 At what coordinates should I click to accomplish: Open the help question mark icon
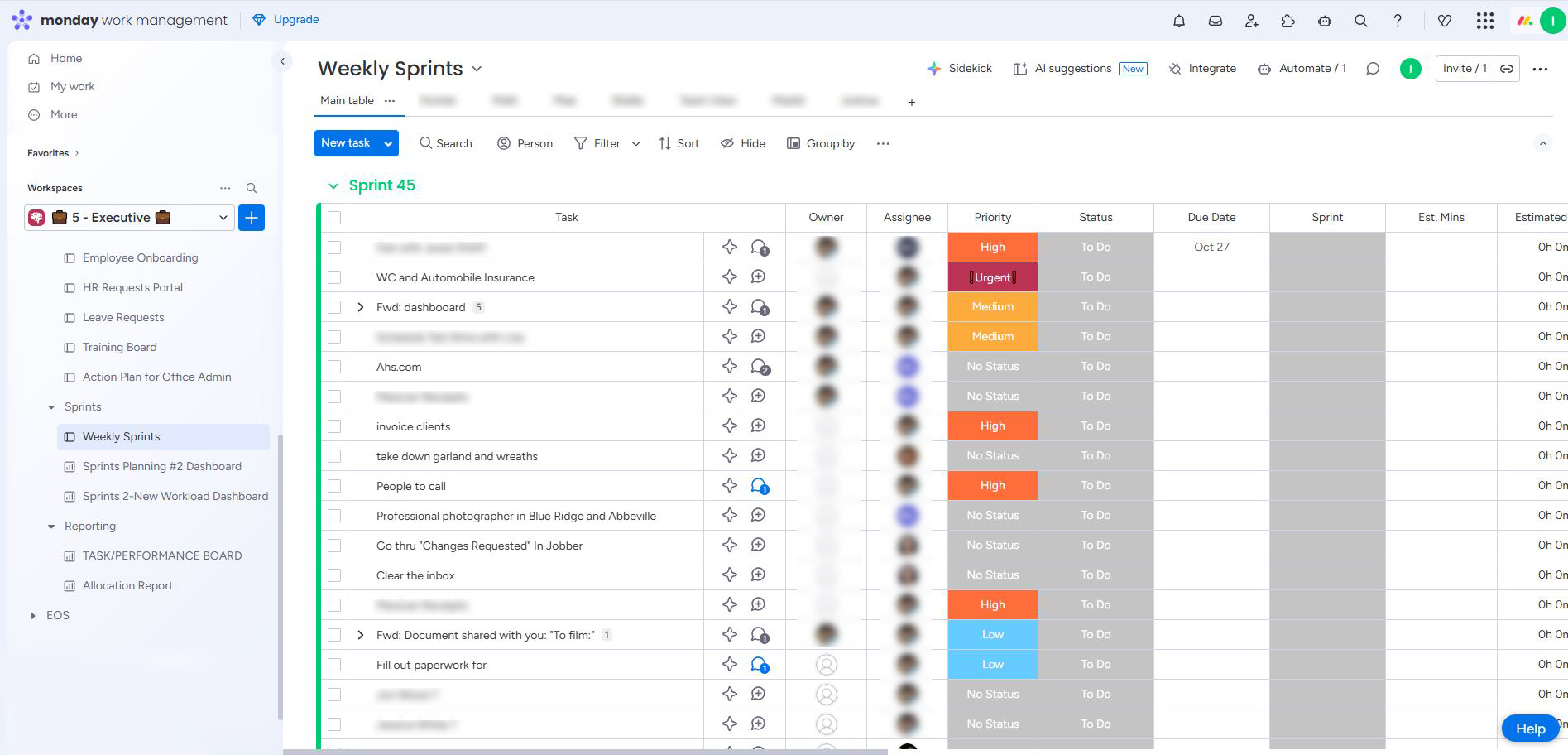1398,21
